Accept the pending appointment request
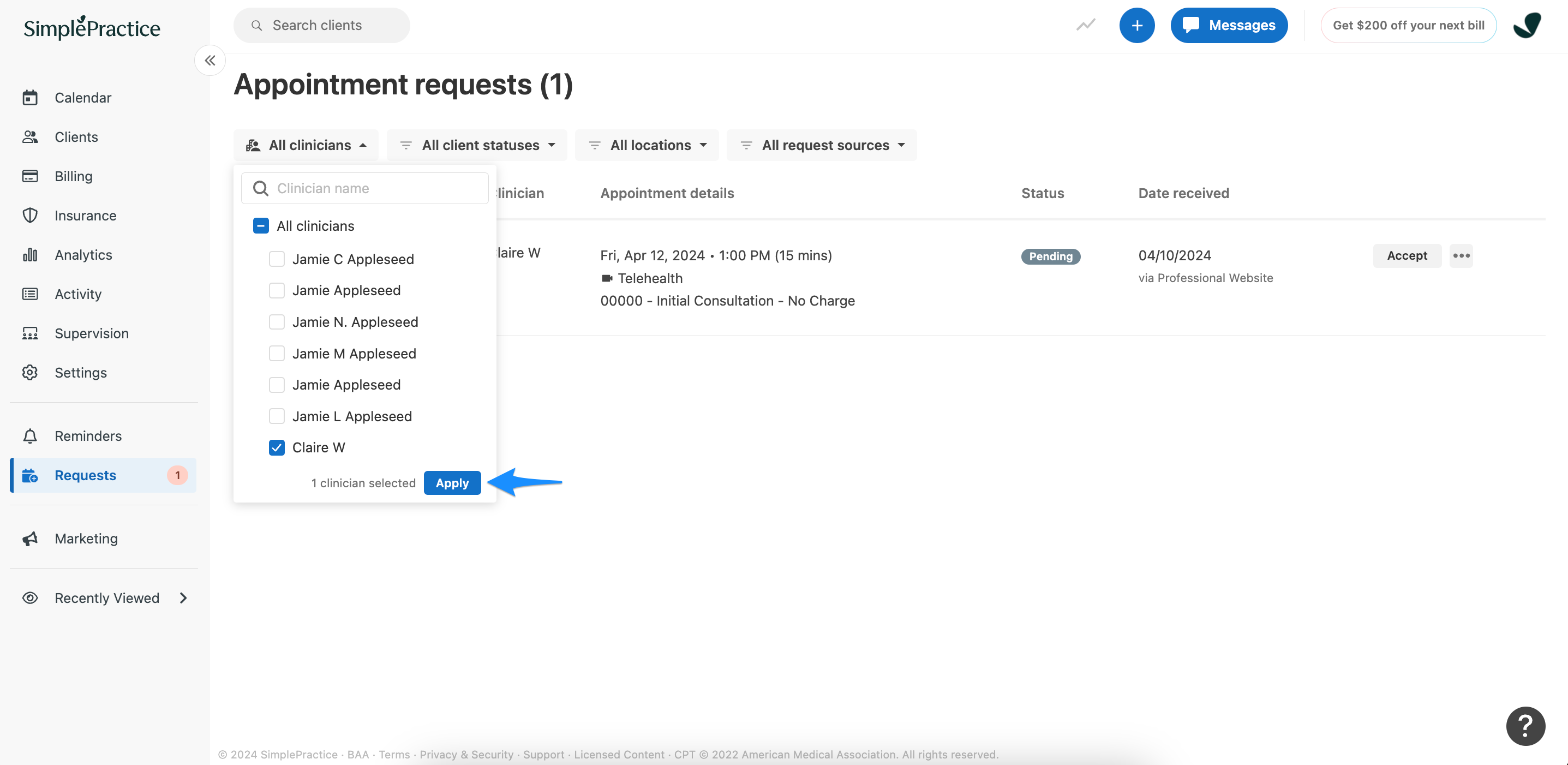This screenshot has width=1568, height=765. point(1407,255)
